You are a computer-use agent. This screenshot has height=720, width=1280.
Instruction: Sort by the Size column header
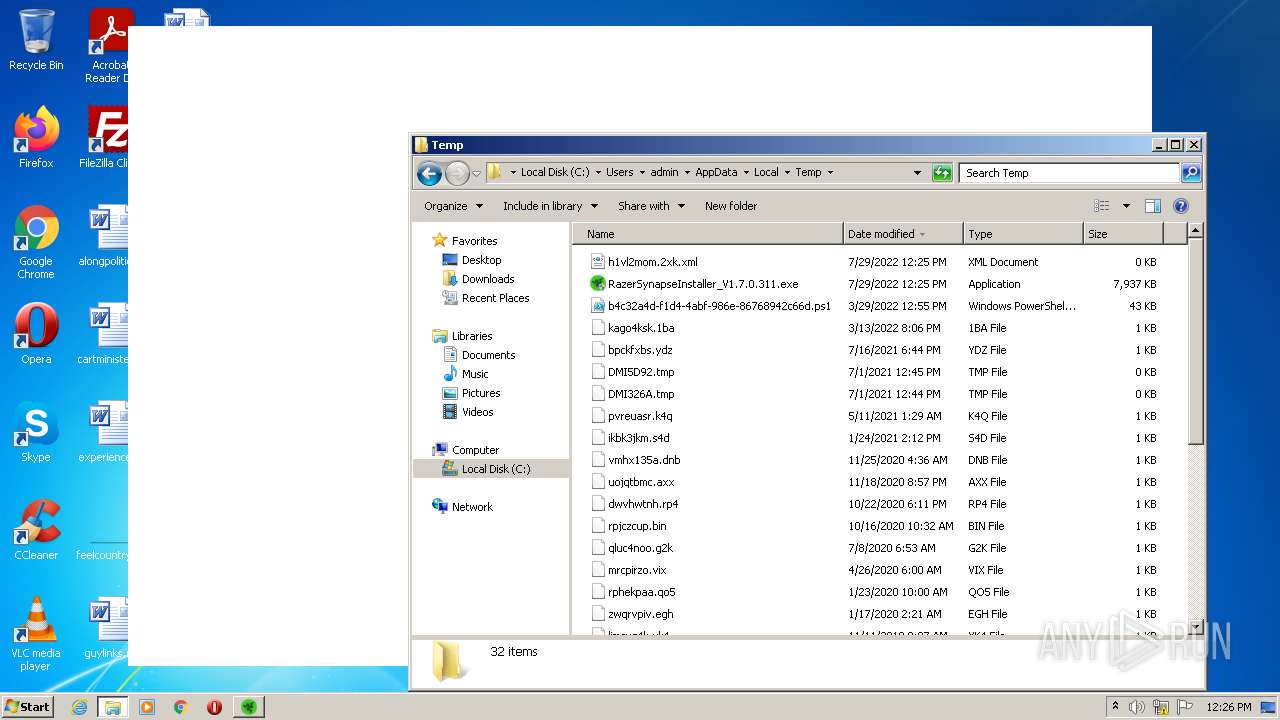tap(1124, 234)
